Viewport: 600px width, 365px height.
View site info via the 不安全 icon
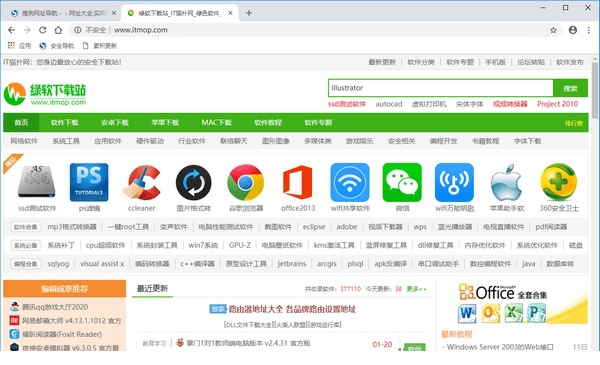[78, 30]
